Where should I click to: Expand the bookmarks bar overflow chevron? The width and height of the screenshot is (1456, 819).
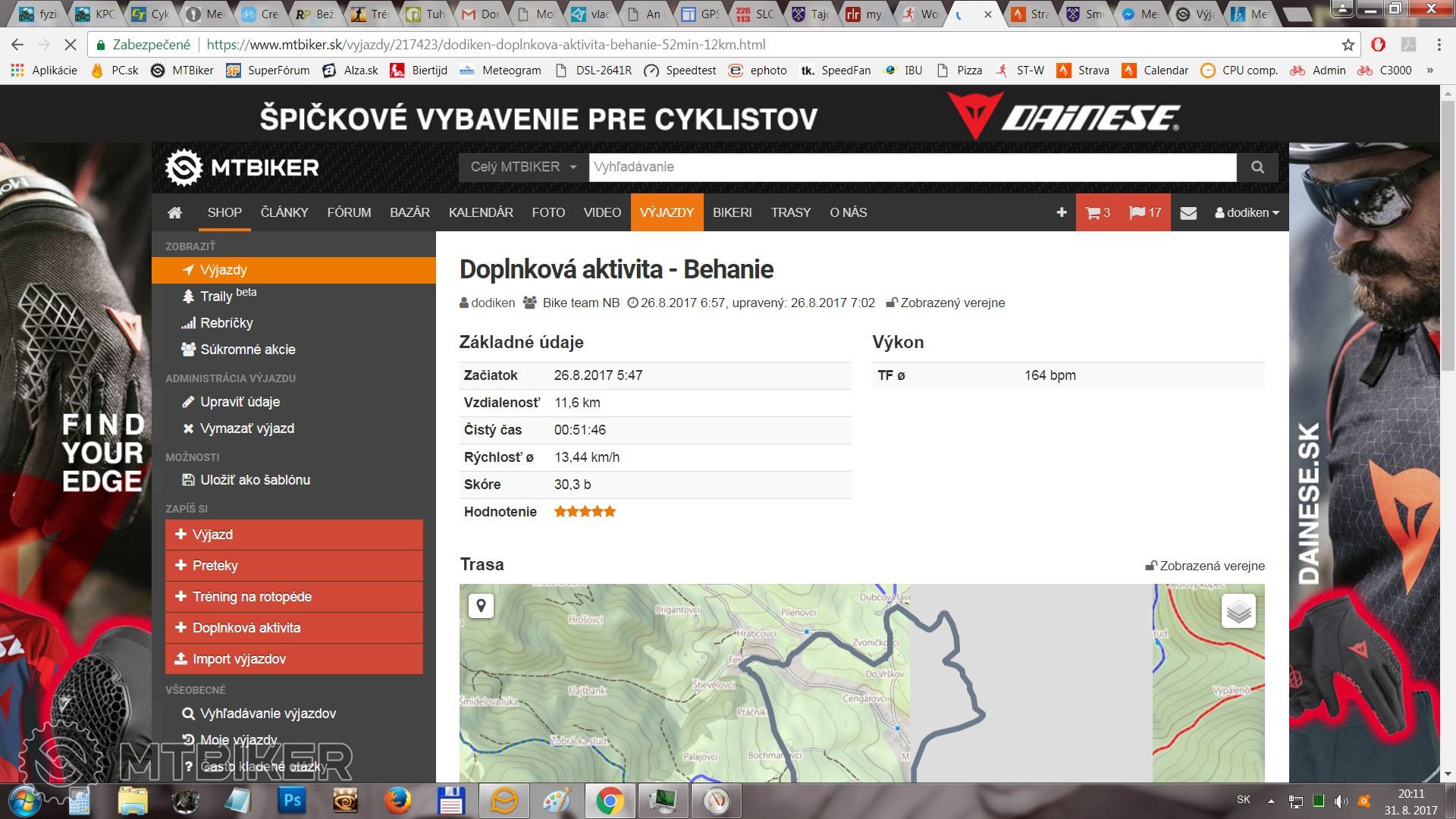click(x=1430, y=71)
